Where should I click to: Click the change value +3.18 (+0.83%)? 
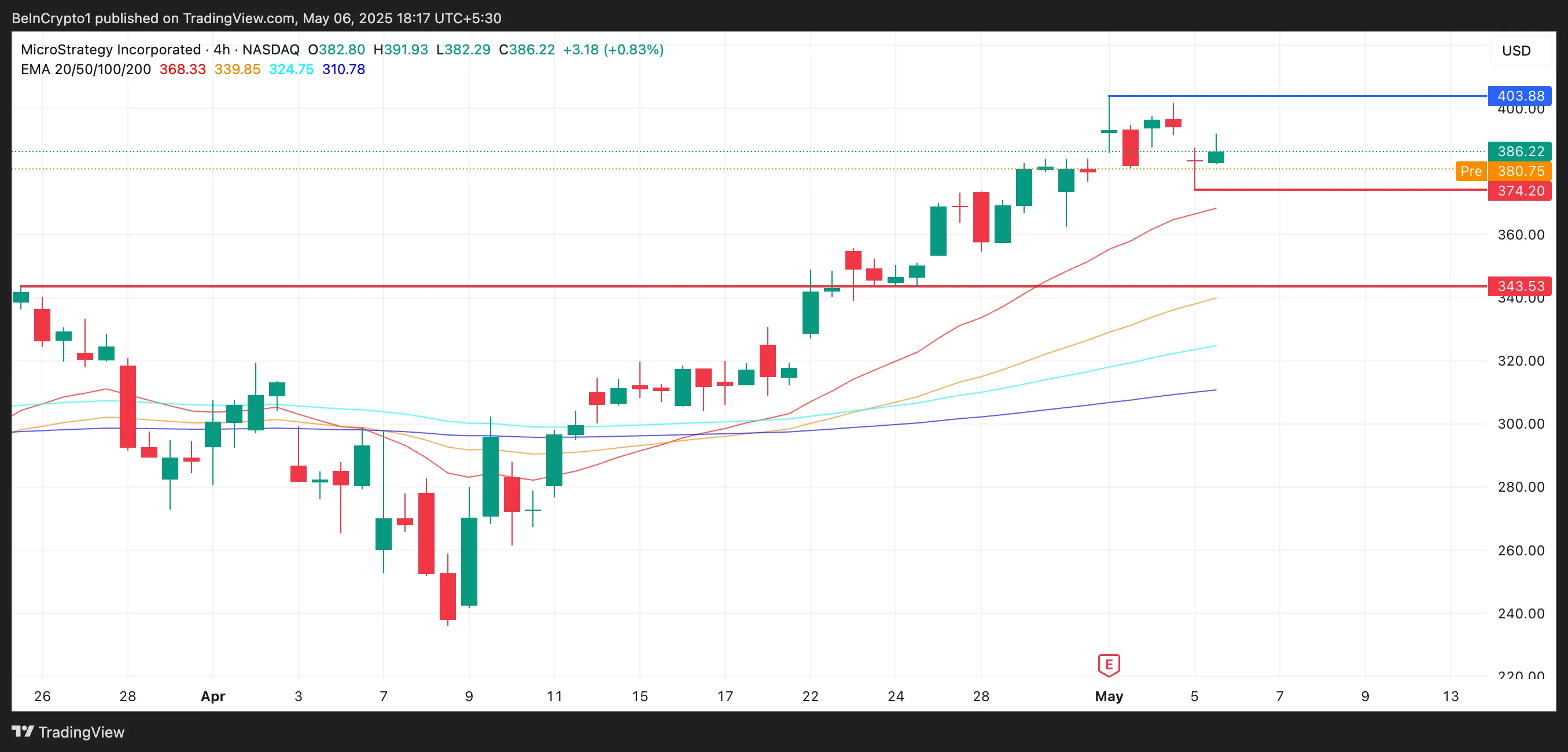[613, 49]
